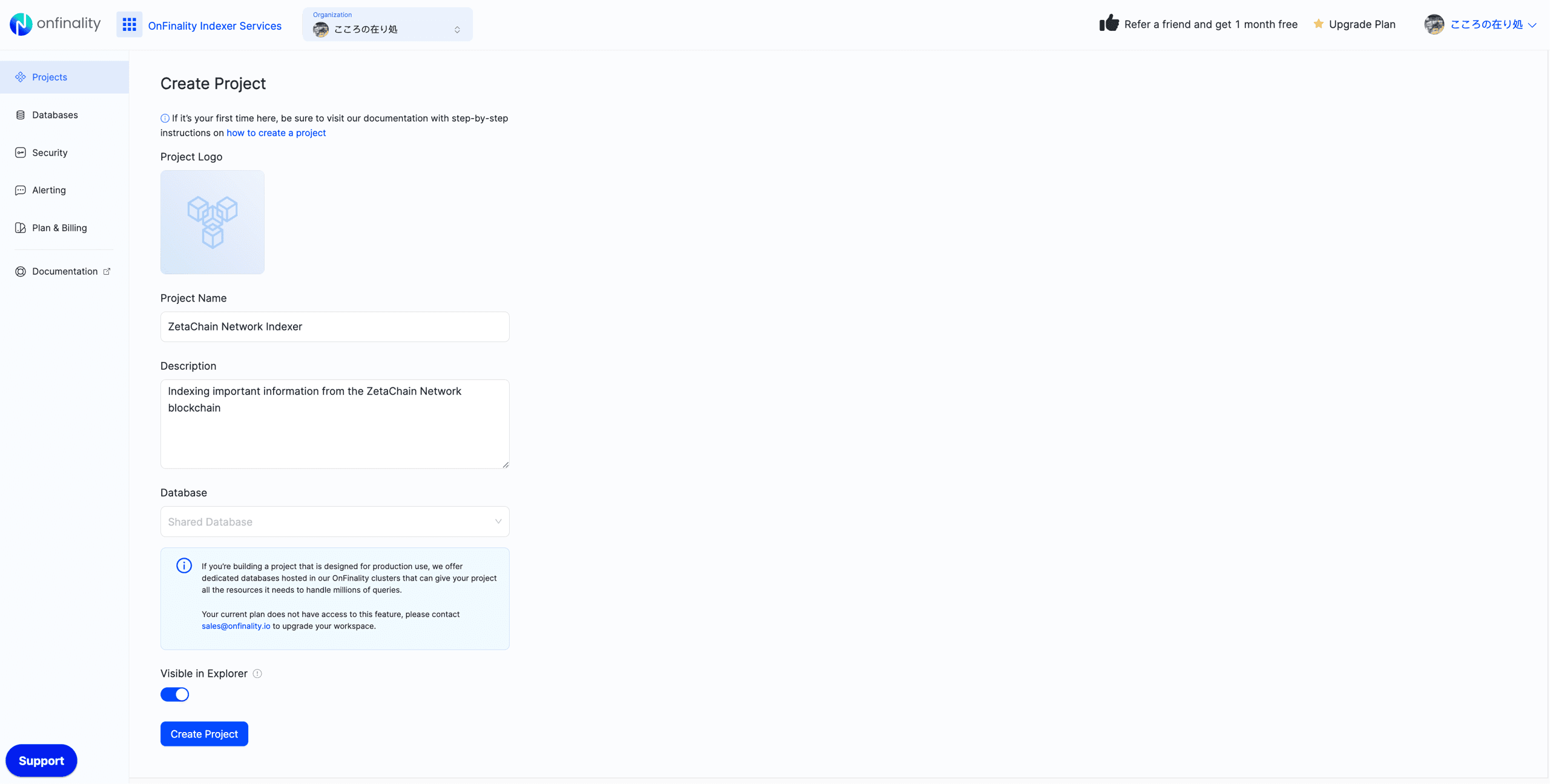
Task: Click the thumbs-up refer-a-friend icon
Action: coord(1109,23)
